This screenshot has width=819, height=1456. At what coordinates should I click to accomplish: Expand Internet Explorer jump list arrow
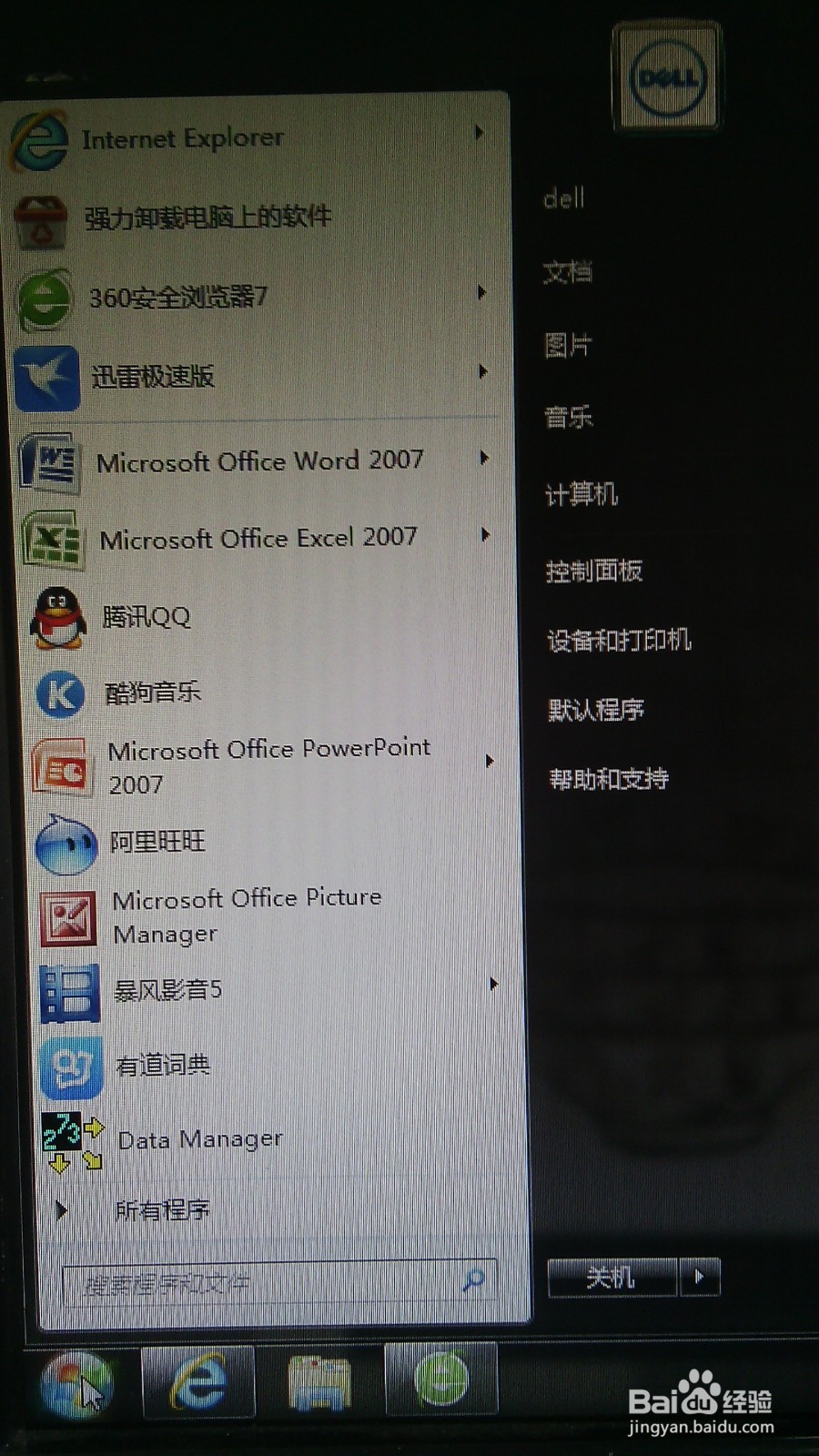coord(479,133)
